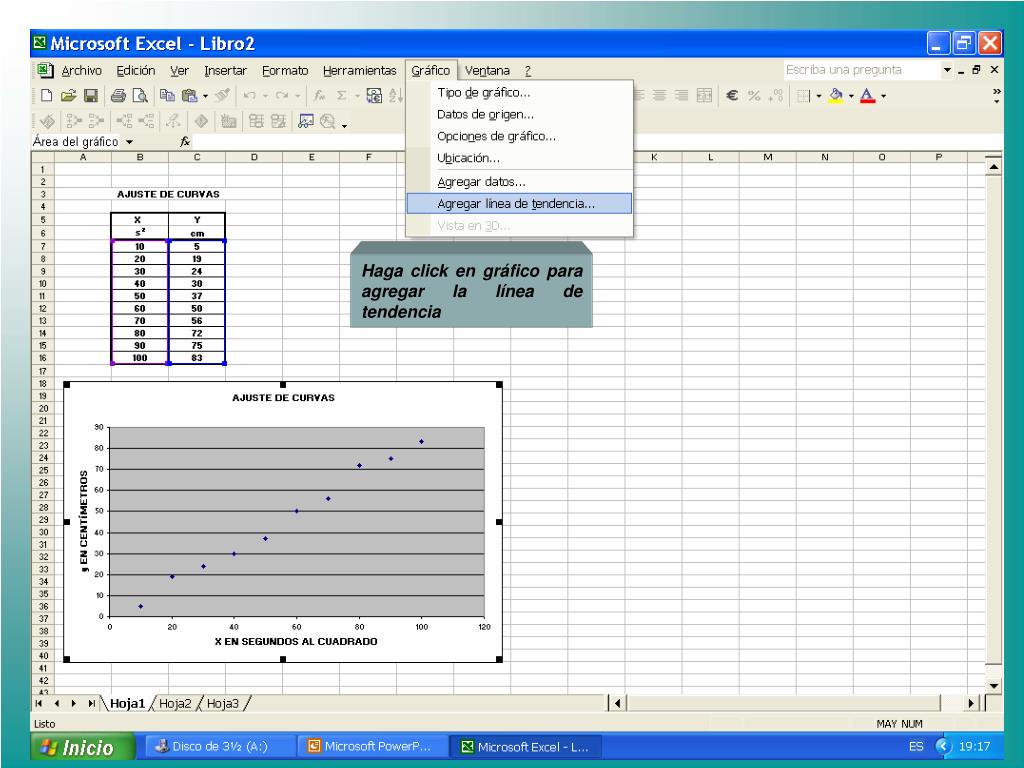
Task: Open the Ver menu
Action: [x=179, y=71]
